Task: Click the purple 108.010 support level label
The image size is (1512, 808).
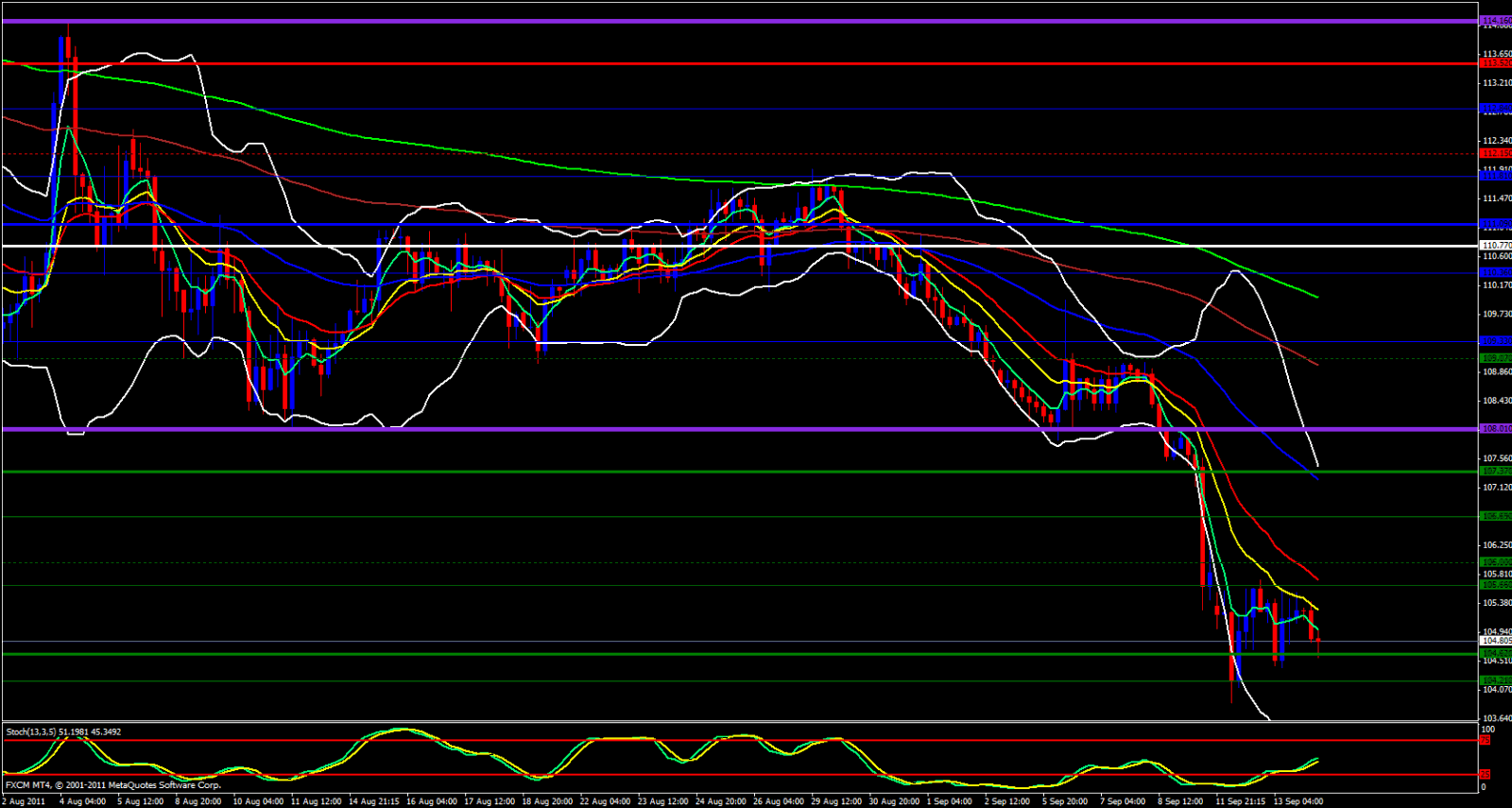Action: [x=1496, y=429]
